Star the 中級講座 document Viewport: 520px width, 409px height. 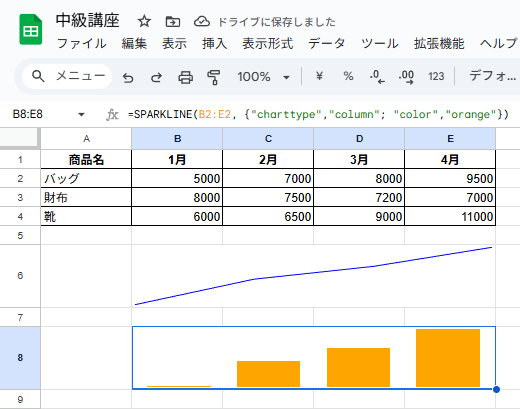[x=144, y=22]
